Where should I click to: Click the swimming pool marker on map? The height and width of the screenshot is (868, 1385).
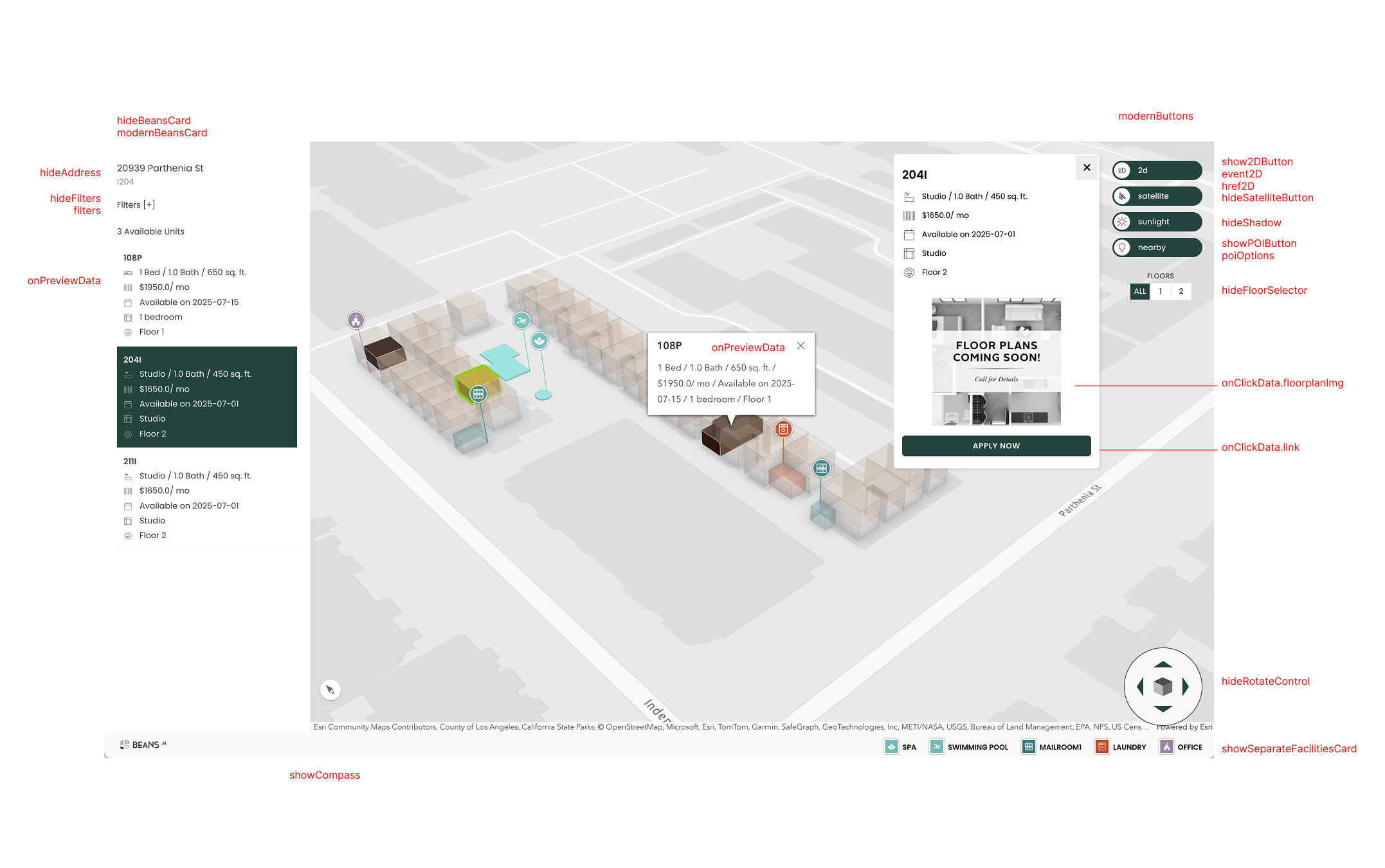(x=521, y=320)
